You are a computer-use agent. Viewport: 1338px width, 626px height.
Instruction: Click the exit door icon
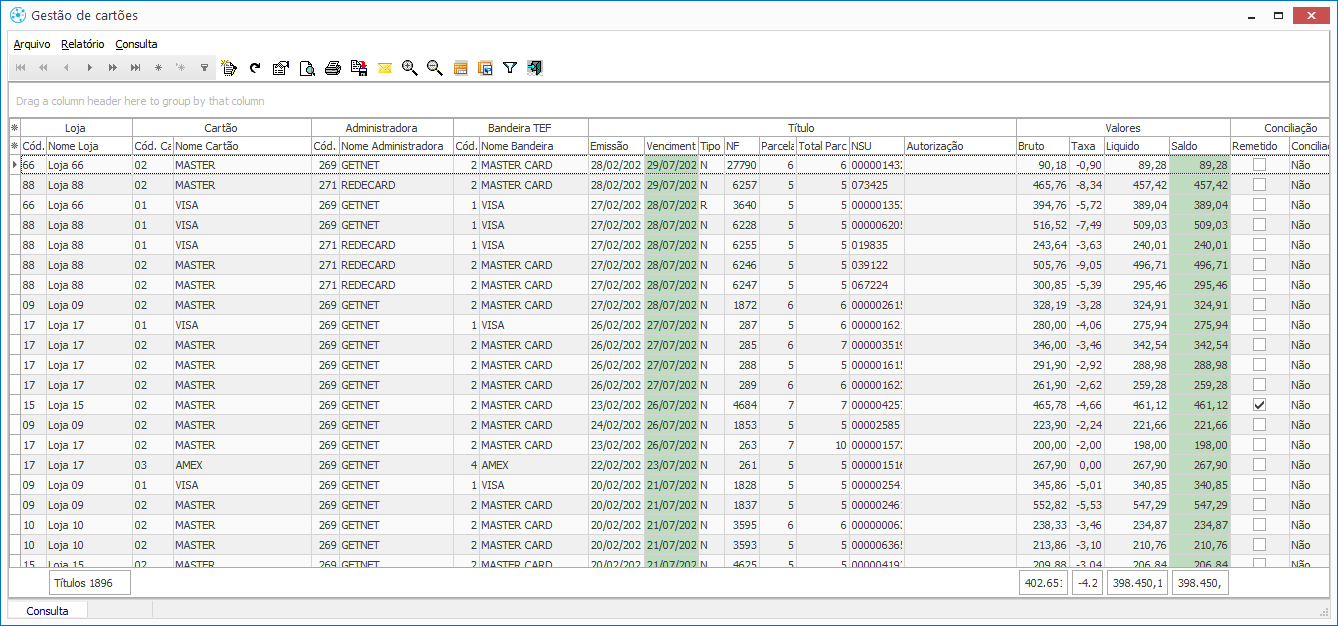point(535,68)
